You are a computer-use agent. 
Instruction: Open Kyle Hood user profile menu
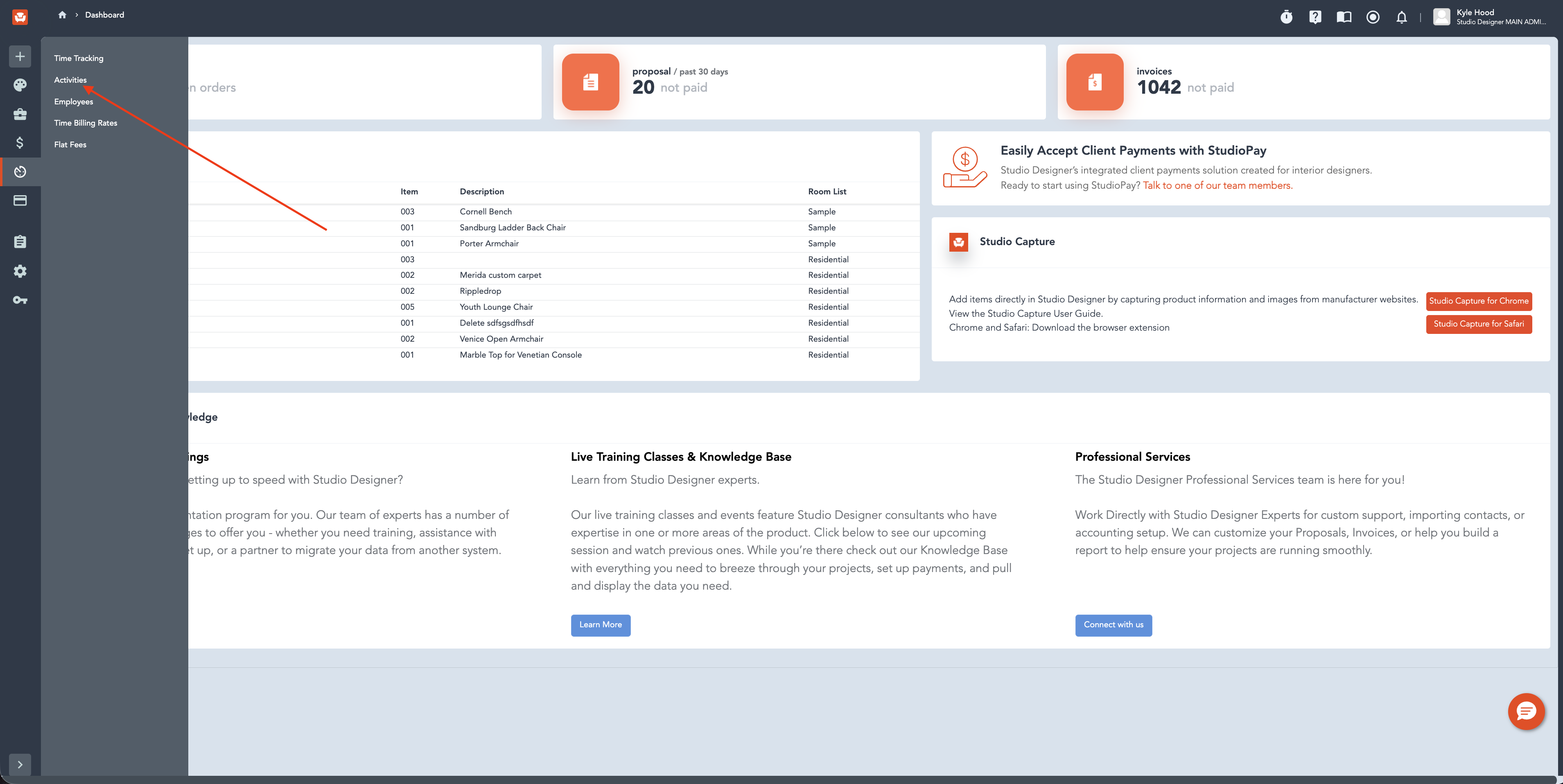click(1490, 17)
